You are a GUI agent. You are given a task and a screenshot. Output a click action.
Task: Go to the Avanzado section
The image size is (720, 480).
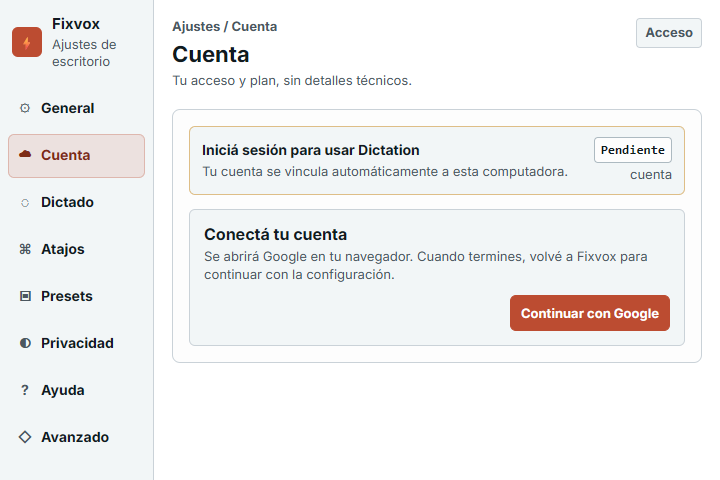(76, 437)
